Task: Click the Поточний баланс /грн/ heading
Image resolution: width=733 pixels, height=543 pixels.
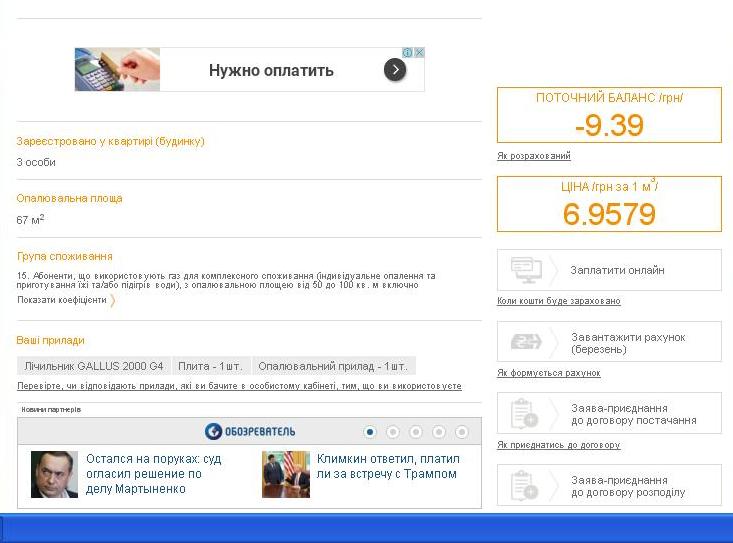Action: pos(609,98)
